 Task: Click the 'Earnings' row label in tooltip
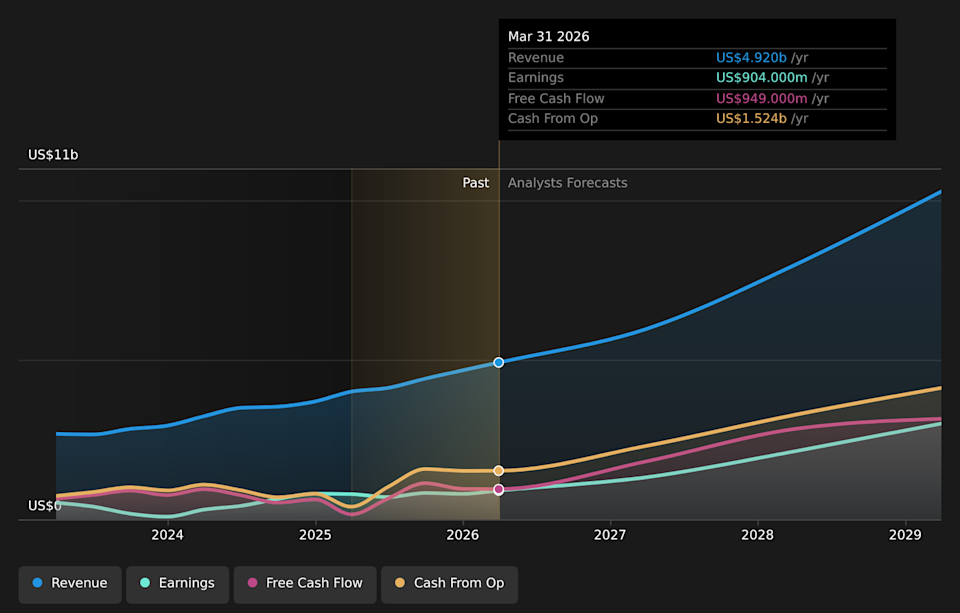[536, 78]
